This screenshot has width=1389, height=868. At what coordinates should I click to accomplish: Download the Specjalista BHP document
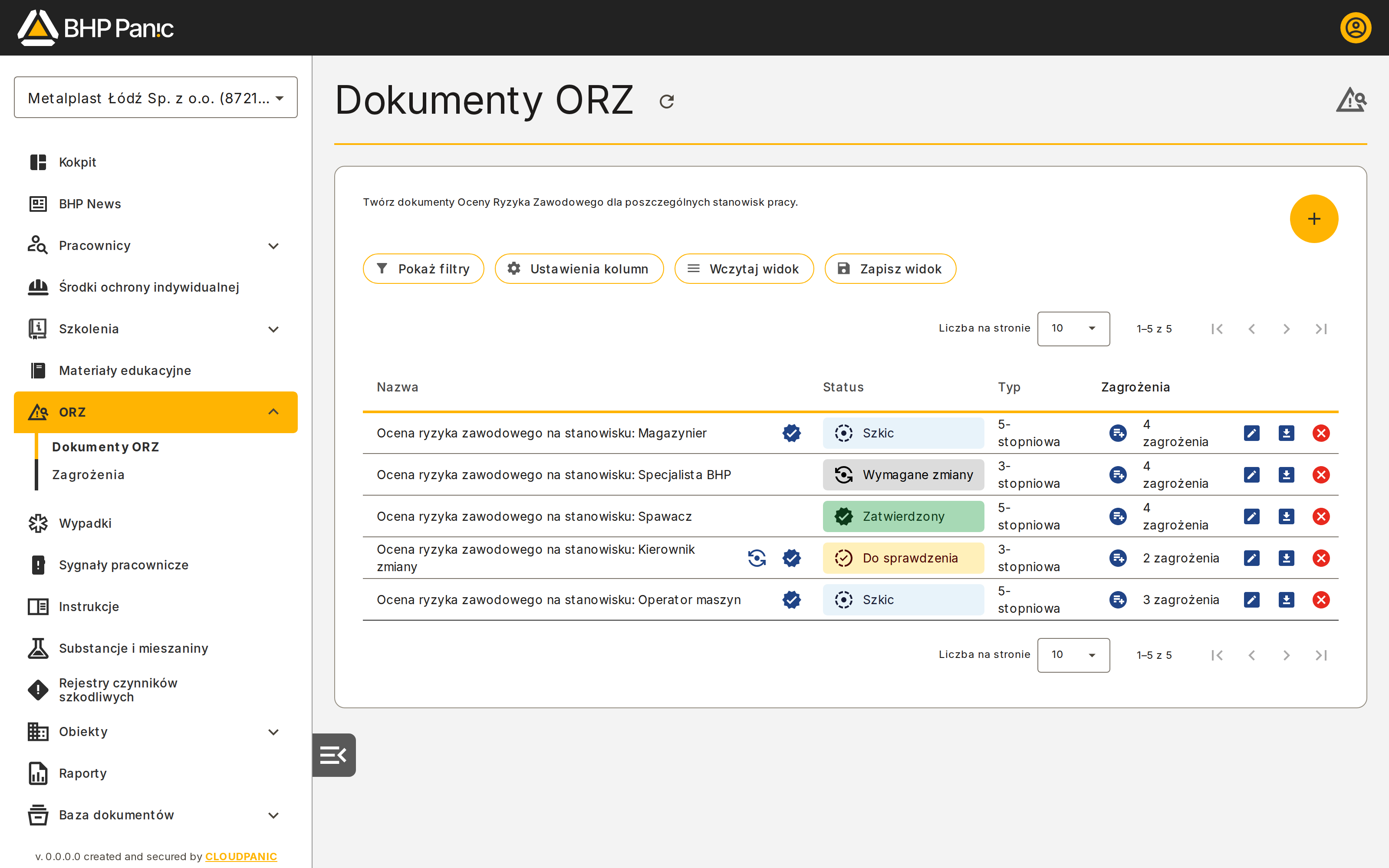tap(1286, 475)
